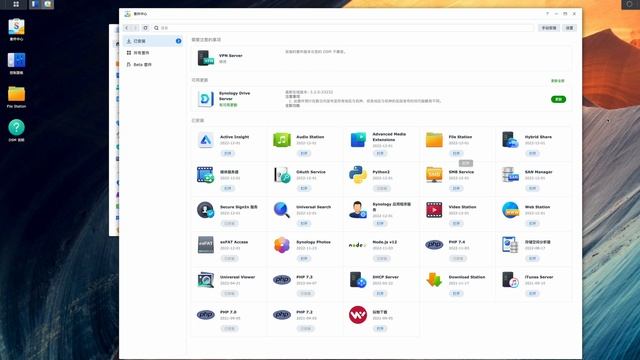Select the DHCP Server package icon
The image size is (640, 360).
(358, 280)
